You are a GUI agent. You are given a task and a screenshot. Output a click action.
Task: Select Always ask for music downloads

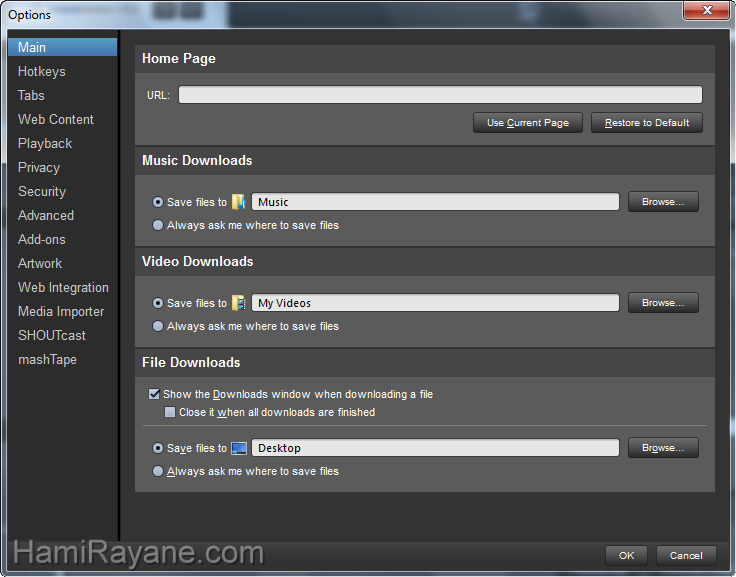pos(158,226)
